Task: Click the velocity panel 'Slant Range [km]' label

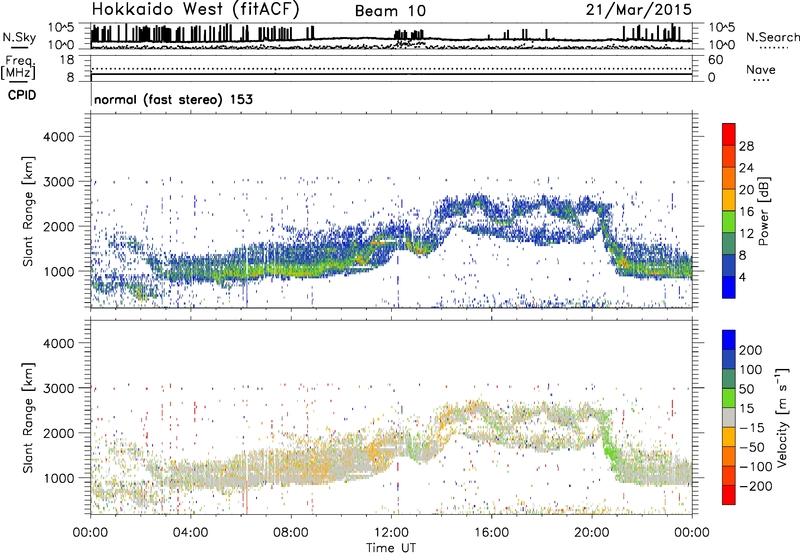Action: pos(28,418)
